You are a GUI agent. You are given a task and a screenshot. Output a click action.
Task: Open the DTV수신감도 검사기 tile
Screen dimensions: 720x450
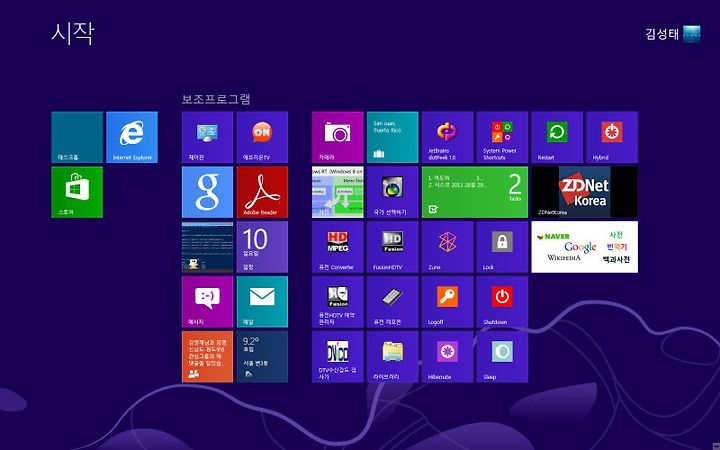pos(338,356)
